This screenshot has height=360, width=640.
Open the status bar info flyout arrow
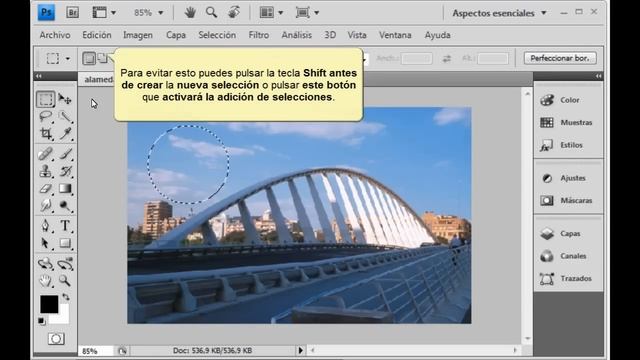click(300, 350)
